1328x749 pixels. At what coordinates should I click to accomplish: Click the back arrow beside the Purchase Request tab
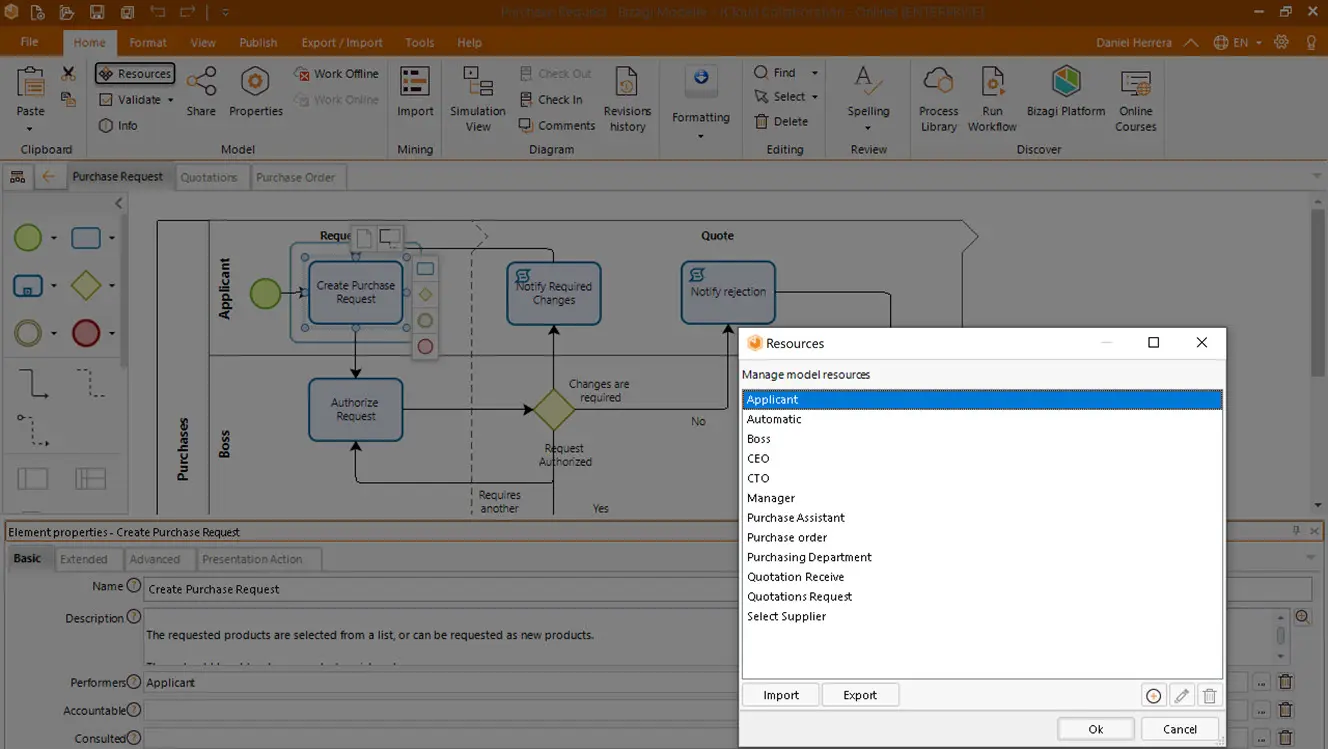pyautogui.click(x=48, y=177)
